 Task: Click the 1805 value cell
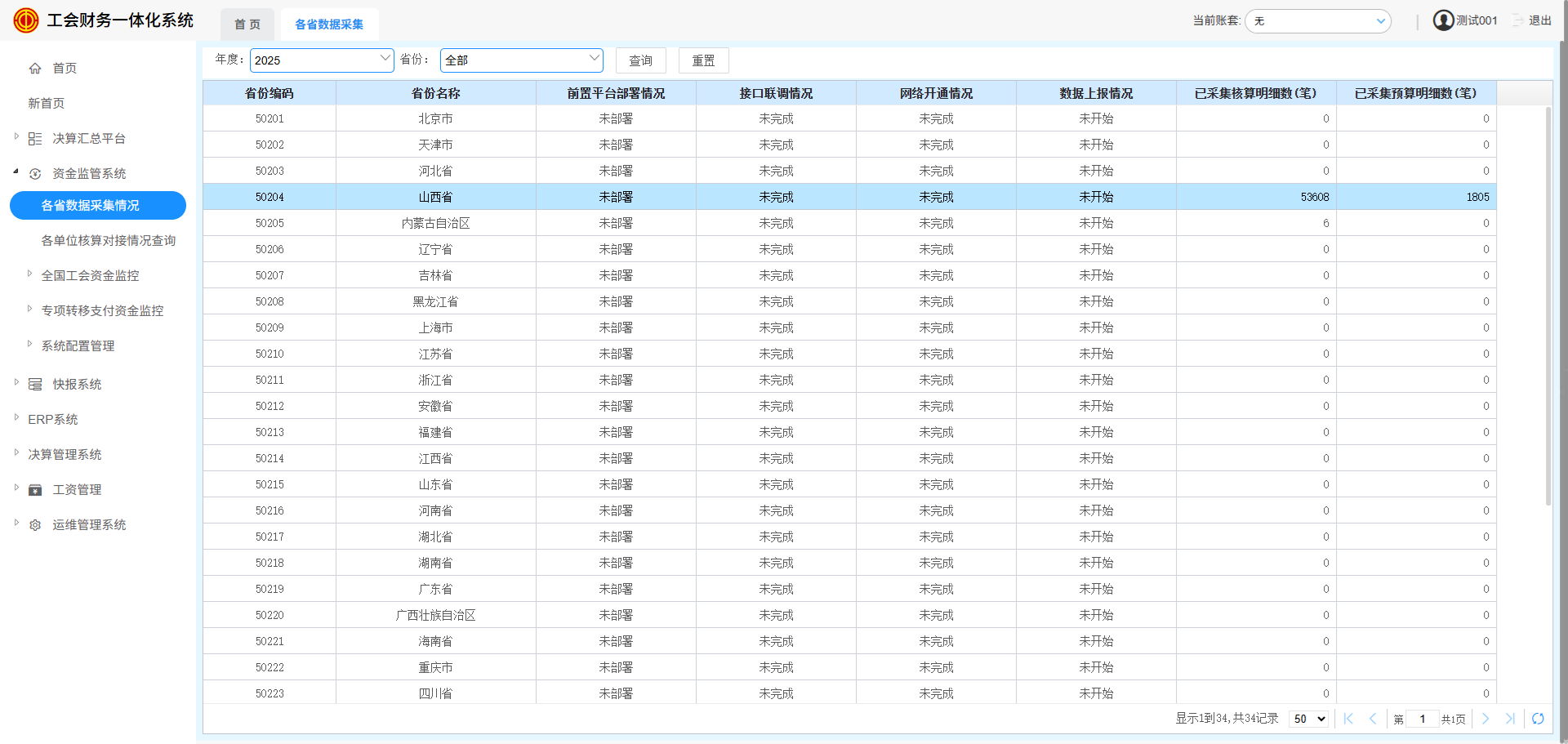[1417, 197]
